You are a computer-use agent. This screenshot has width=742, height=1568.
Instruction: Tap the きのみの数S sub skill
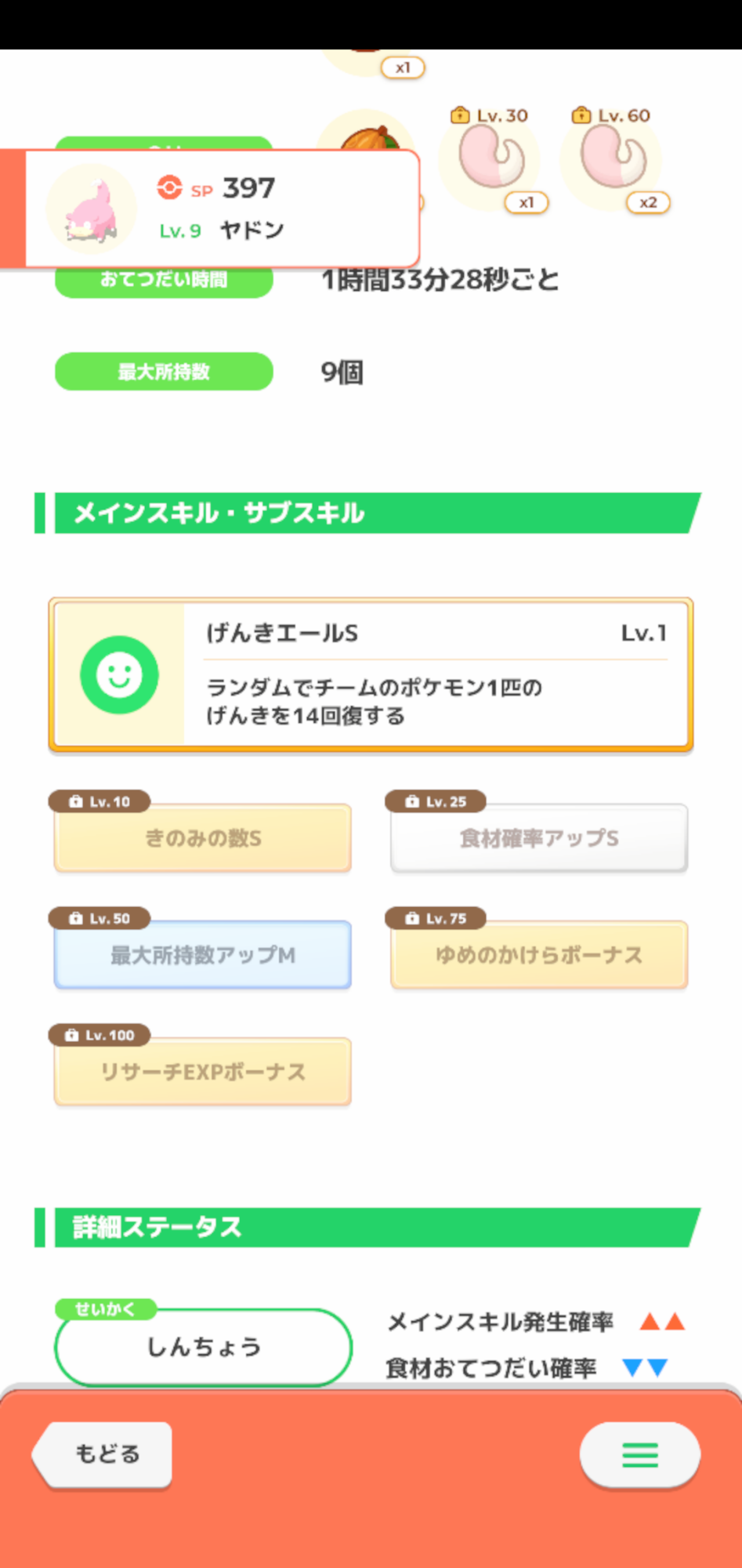pyautogui.click(x=203, y=838)
